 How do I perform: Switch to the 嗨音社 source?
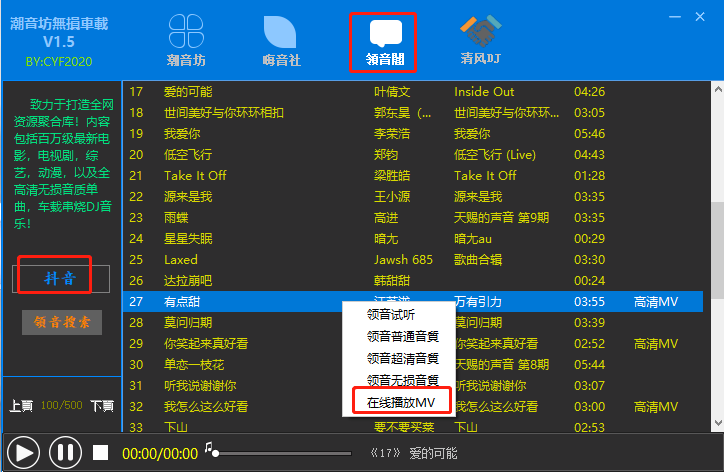point(281,41)
